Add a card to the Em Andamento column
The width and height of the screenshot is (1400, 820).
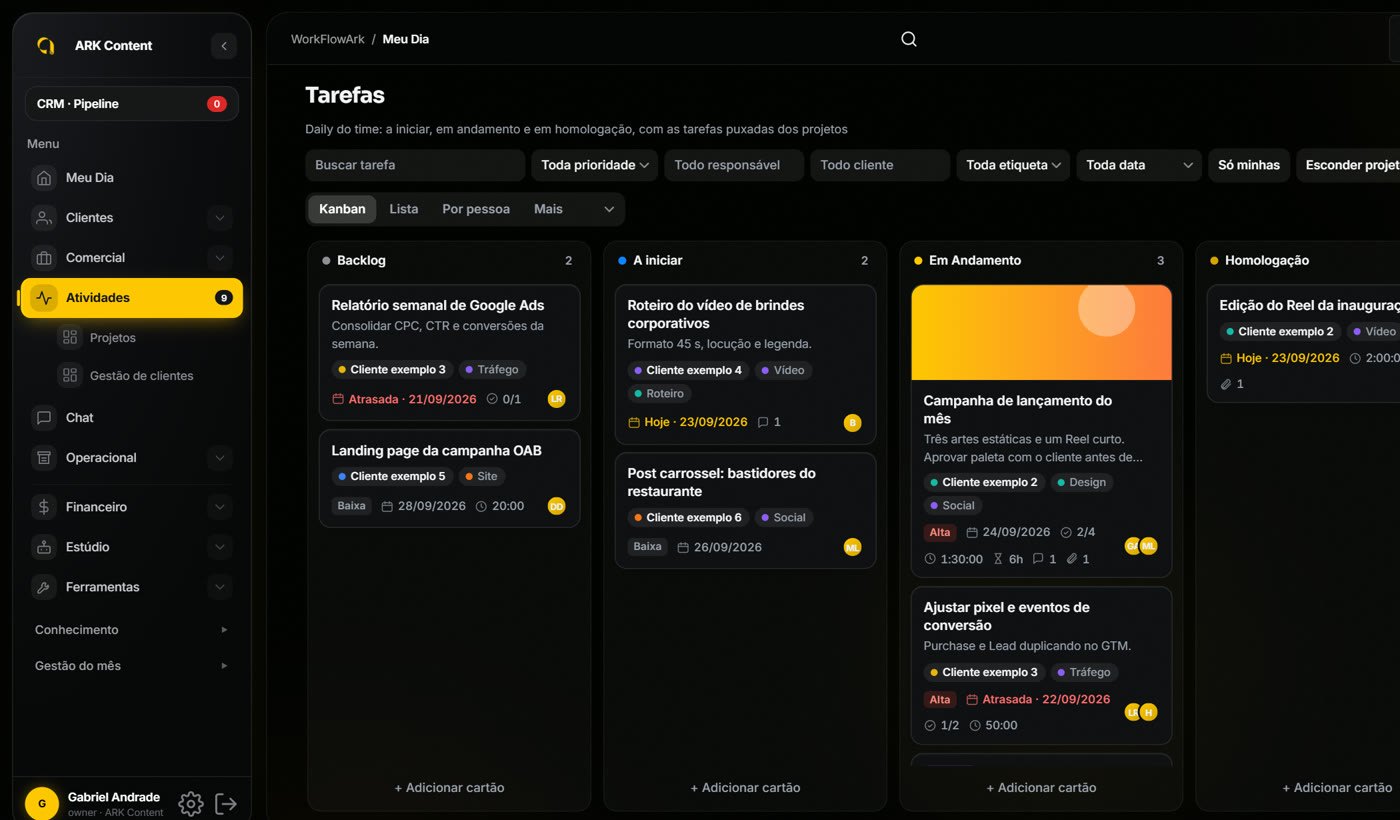pyautogui.click(x=1041, y=788)
